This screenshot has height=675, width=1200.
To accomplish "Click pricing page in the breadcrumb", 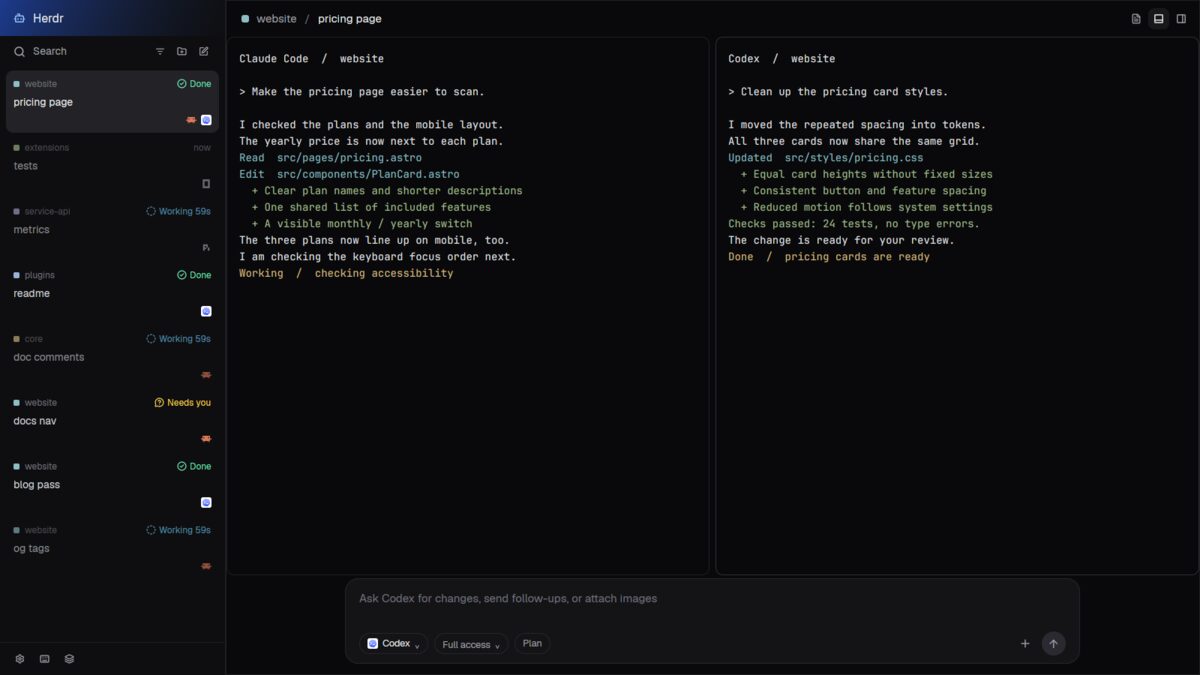I will [349, 19].
